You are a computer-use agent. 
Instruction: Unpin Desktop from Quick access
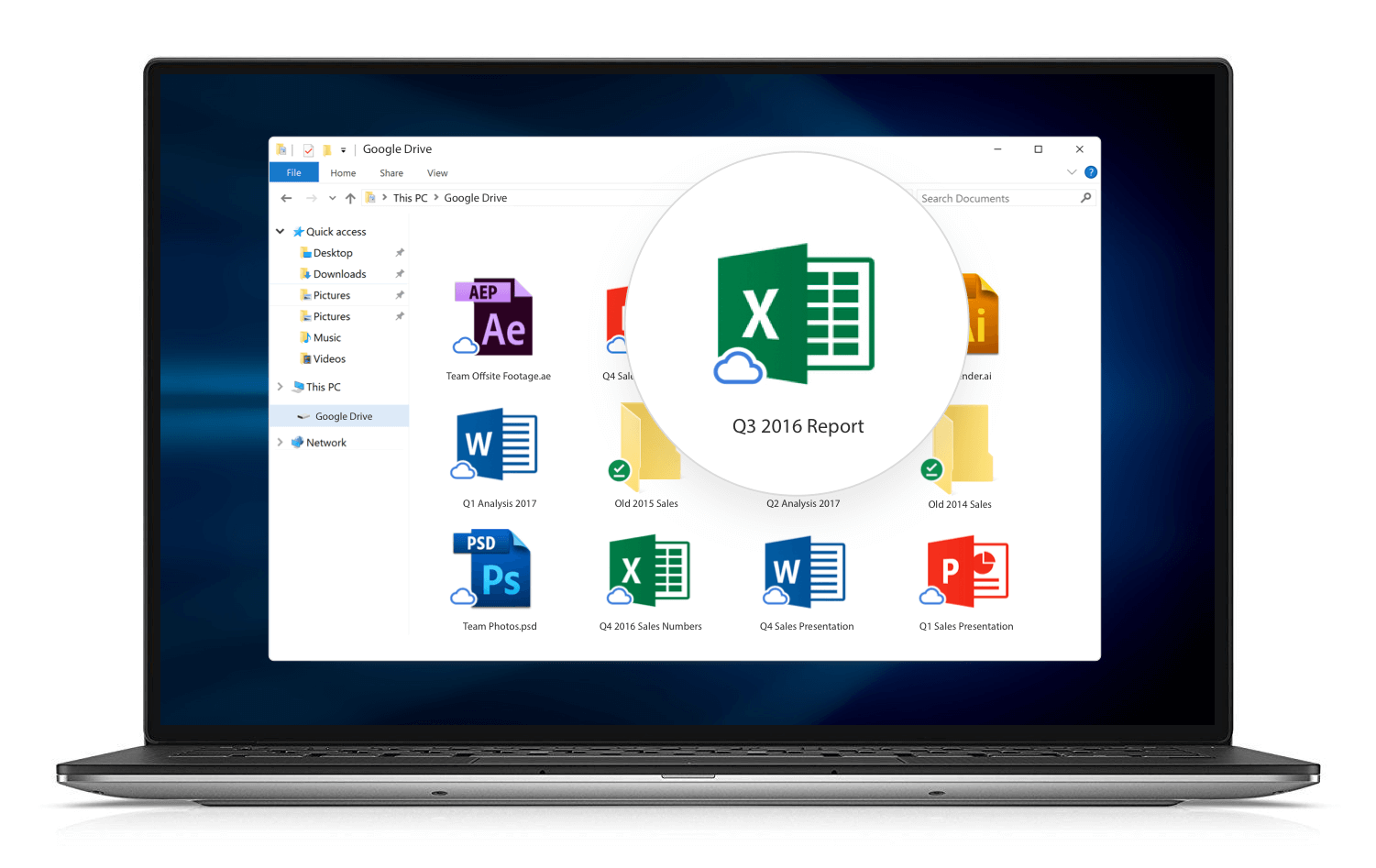(400, 252)
